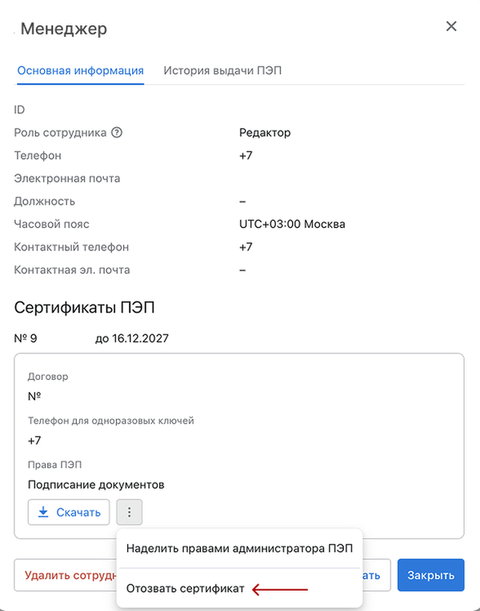The height and width of the screenshot is (611, 480).
Task: Click the expiry date до 16.12.2027
Action: click(x=132, y=338)
